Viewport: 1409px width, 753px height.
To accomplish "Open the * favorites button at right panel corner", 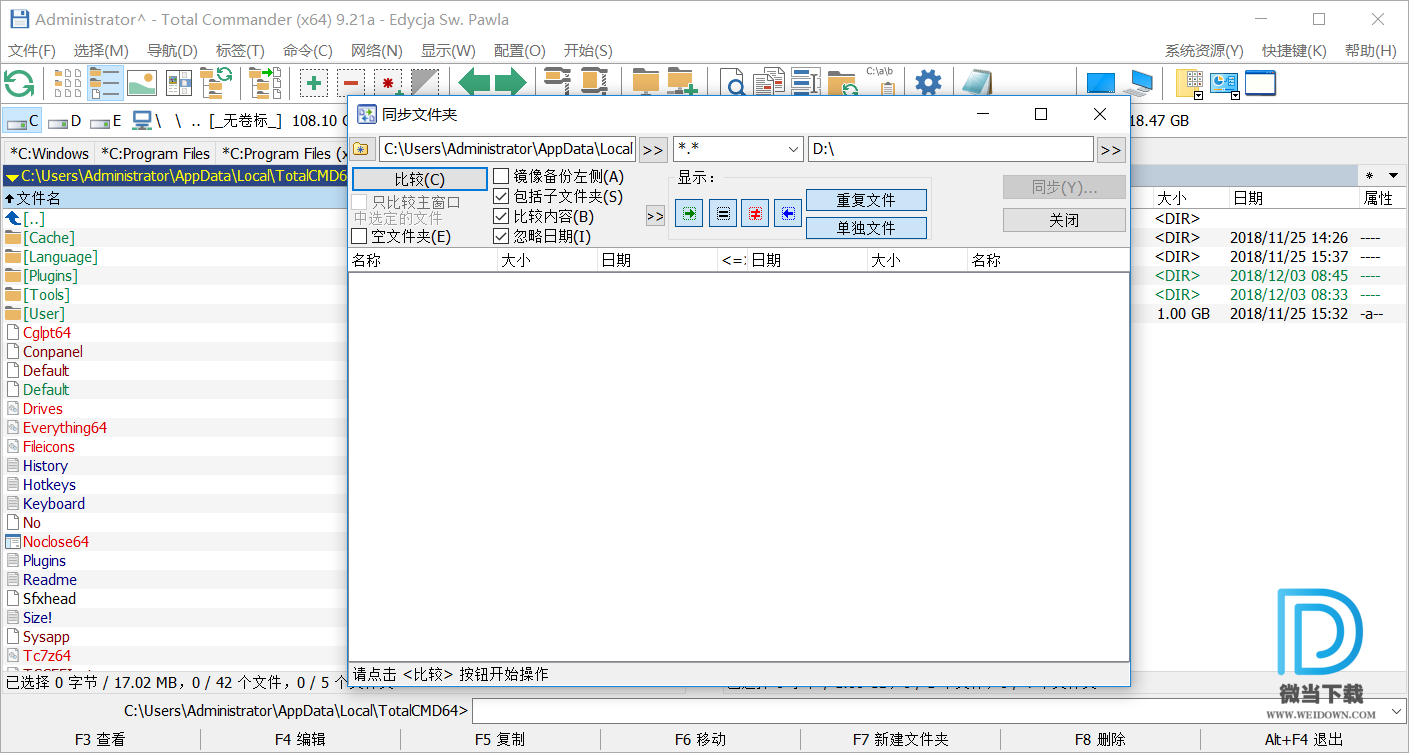I will [1369, 176].
